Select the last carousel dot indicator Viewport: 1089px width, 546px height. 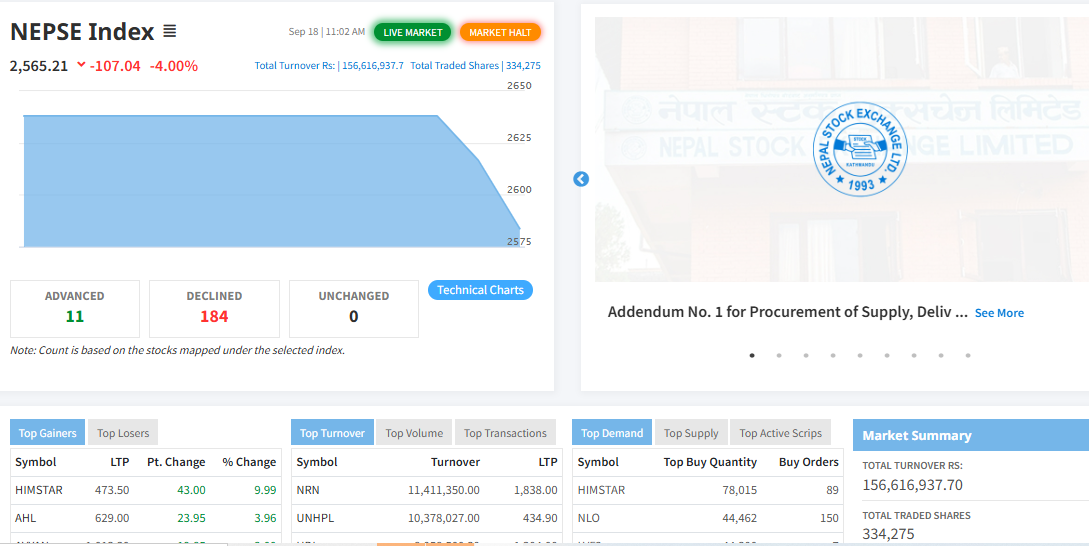968,355
